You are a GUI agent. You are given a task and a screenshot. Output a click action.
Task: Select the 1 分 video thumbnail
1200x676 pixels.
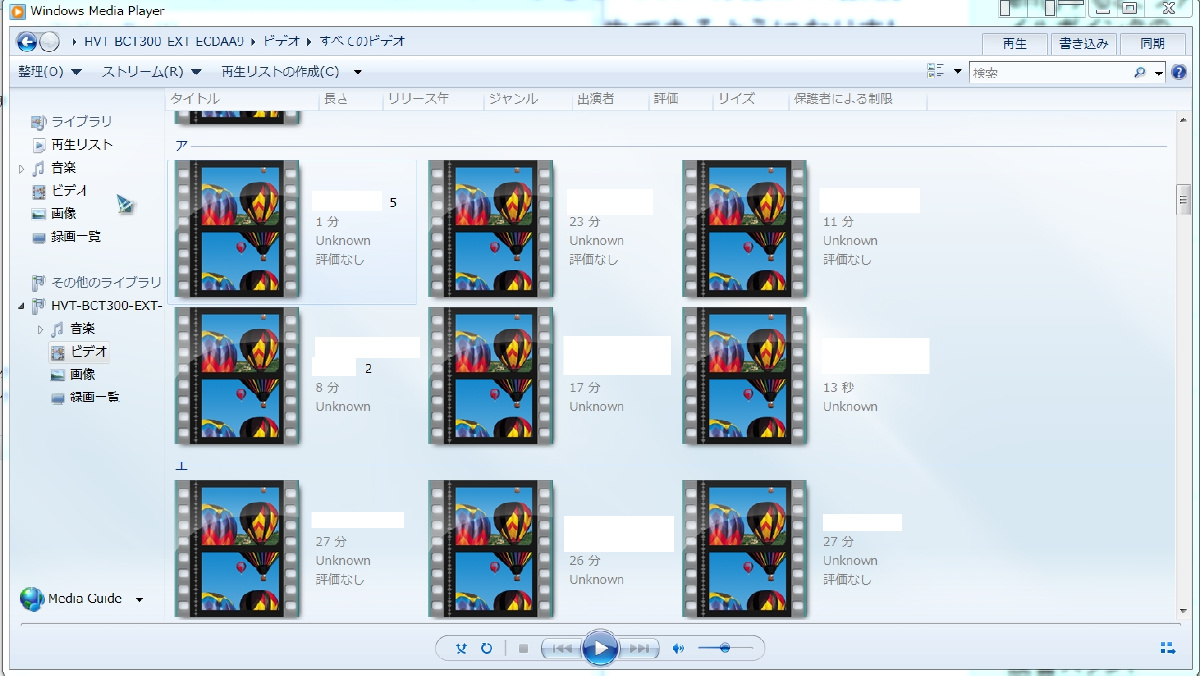[x=237, y=229]
